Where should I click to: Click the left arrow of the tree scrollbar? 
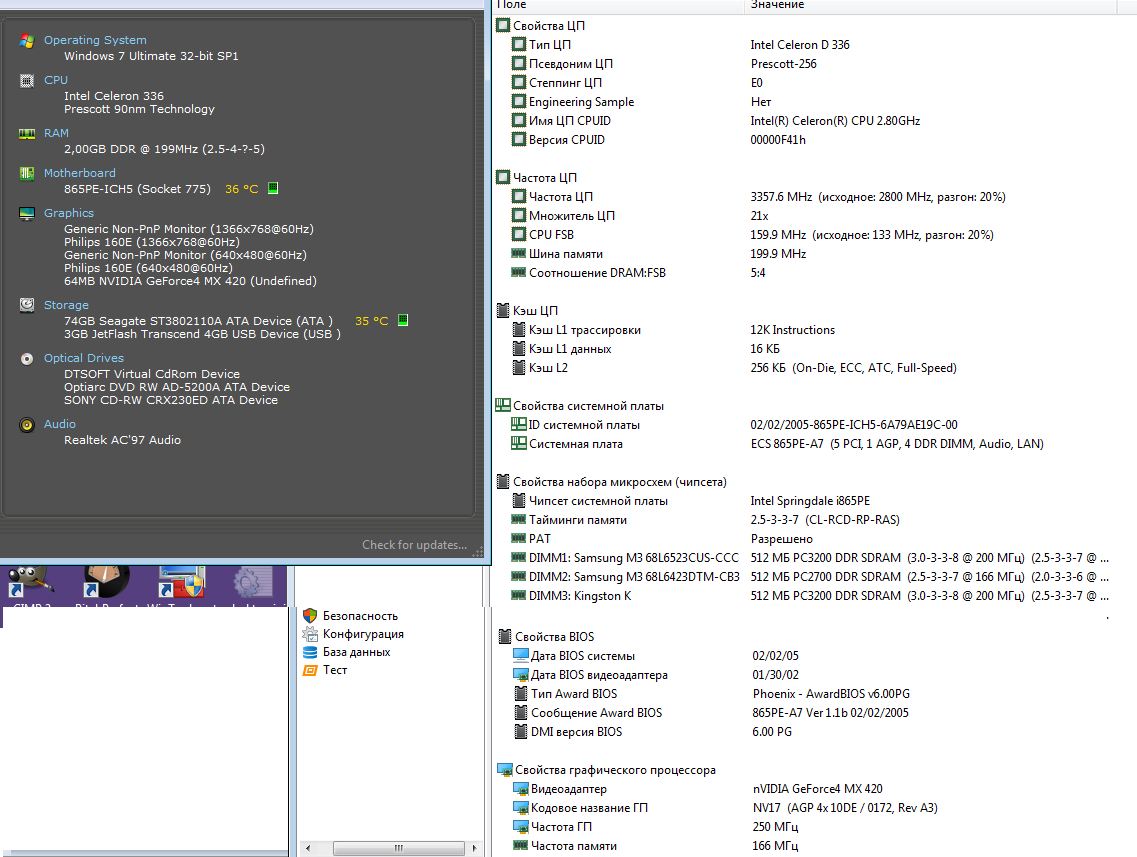(308, 848)
